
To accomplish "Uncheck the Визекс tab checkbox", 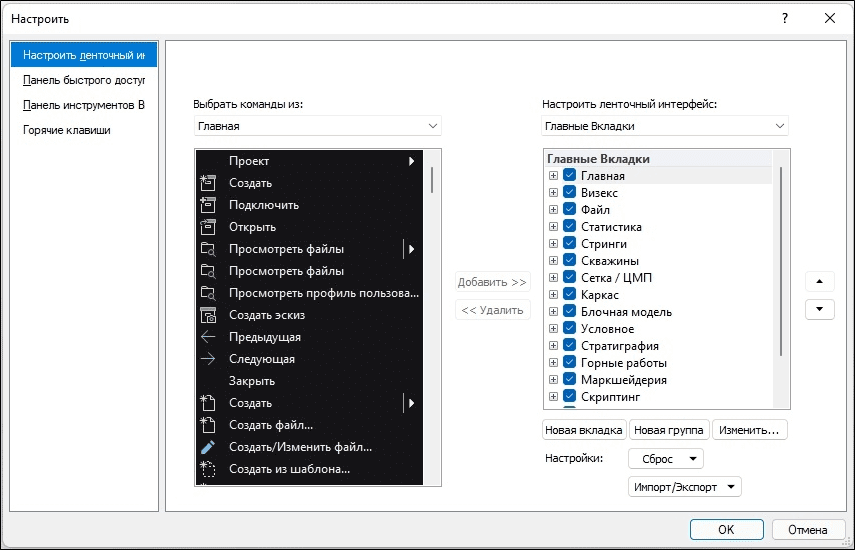I will coord(569,192).
